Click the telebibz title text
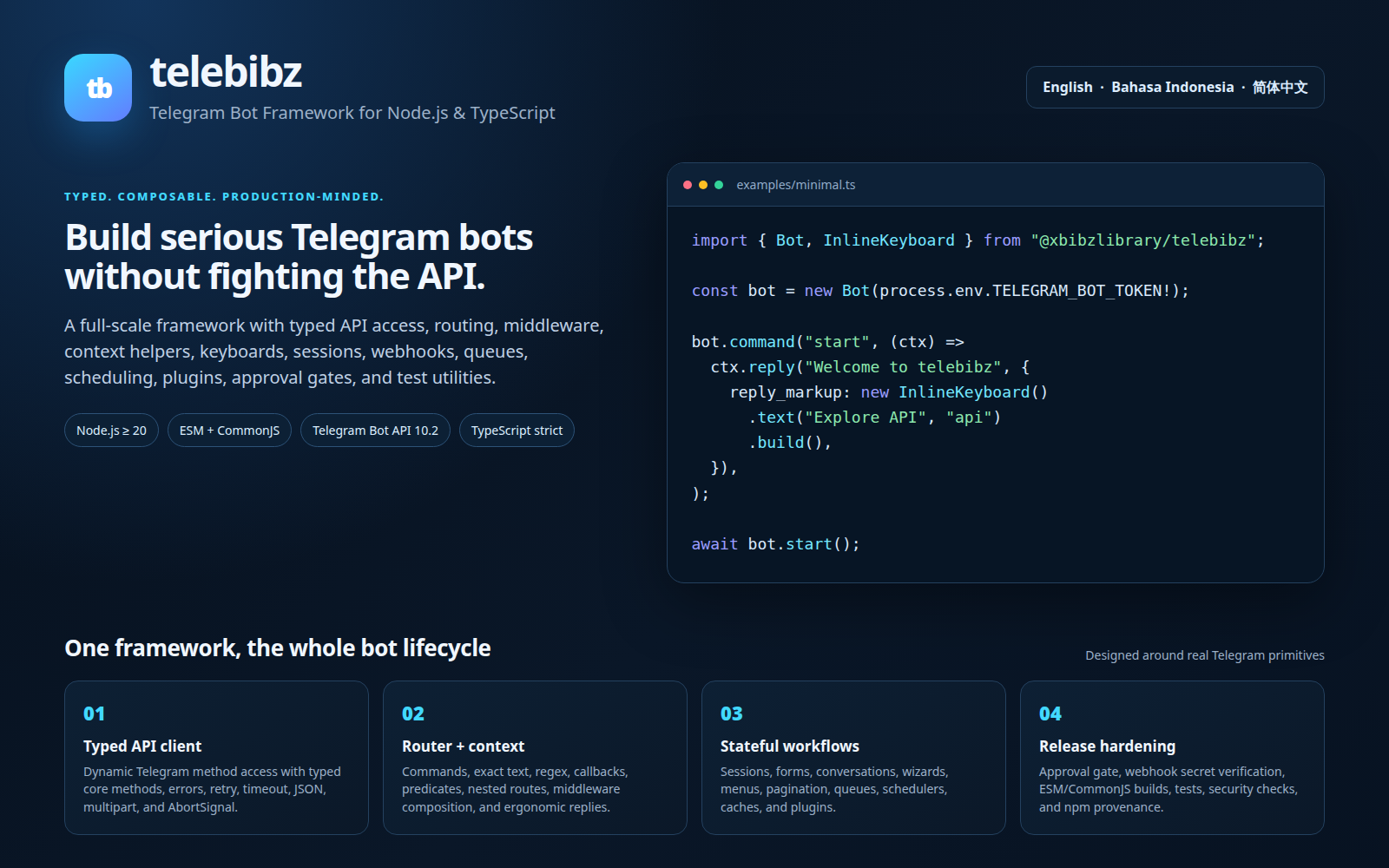 point(226,72)
